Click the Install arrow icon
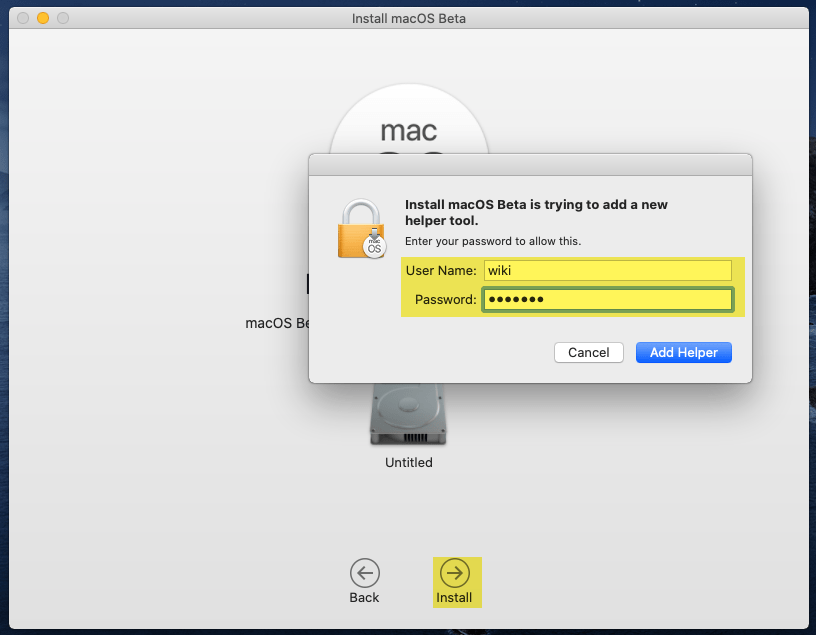This screenshot has height=635, width=816. [455, 573]
